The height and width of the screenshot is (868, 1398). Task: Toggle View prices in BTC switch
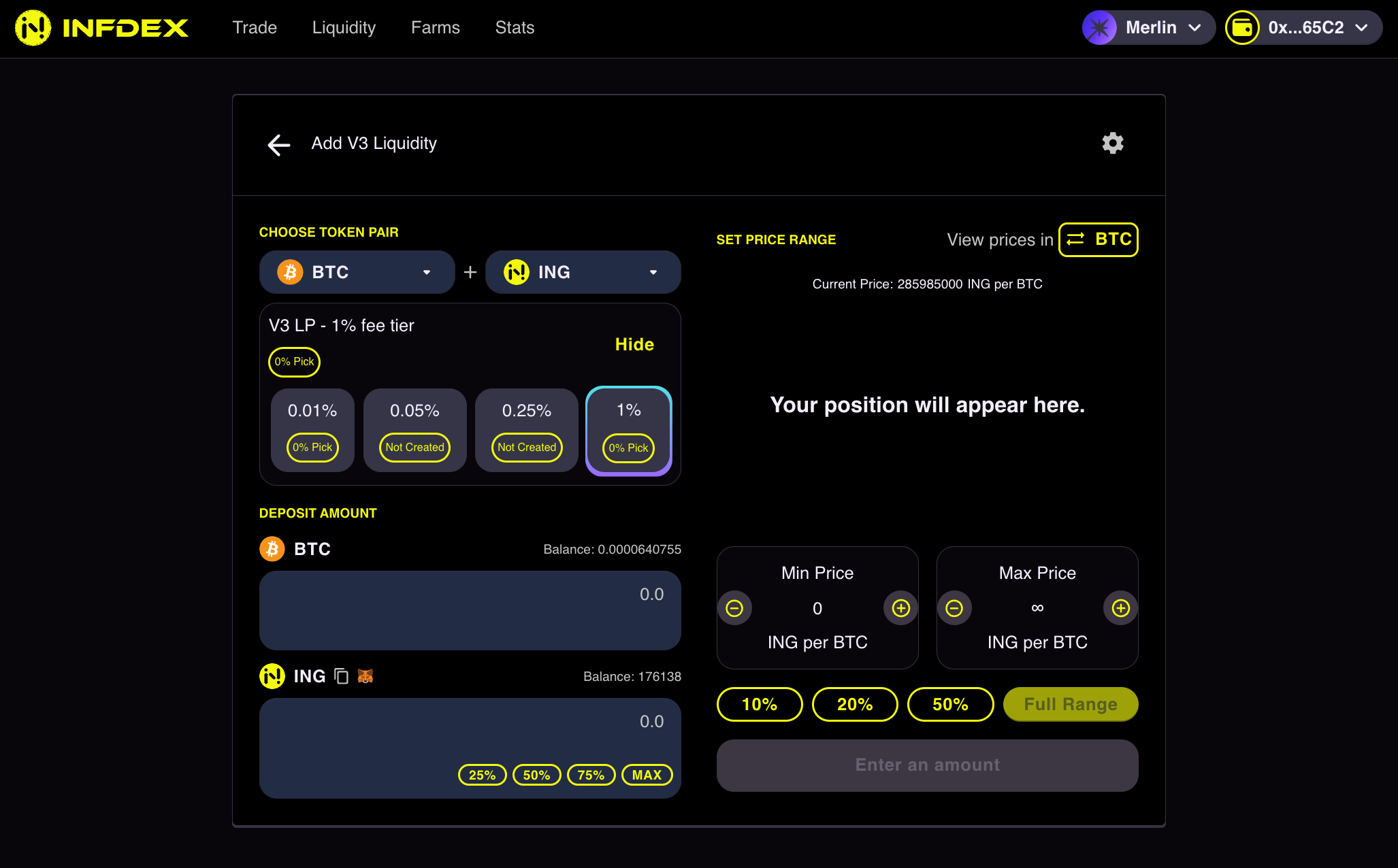(1098, 239)
